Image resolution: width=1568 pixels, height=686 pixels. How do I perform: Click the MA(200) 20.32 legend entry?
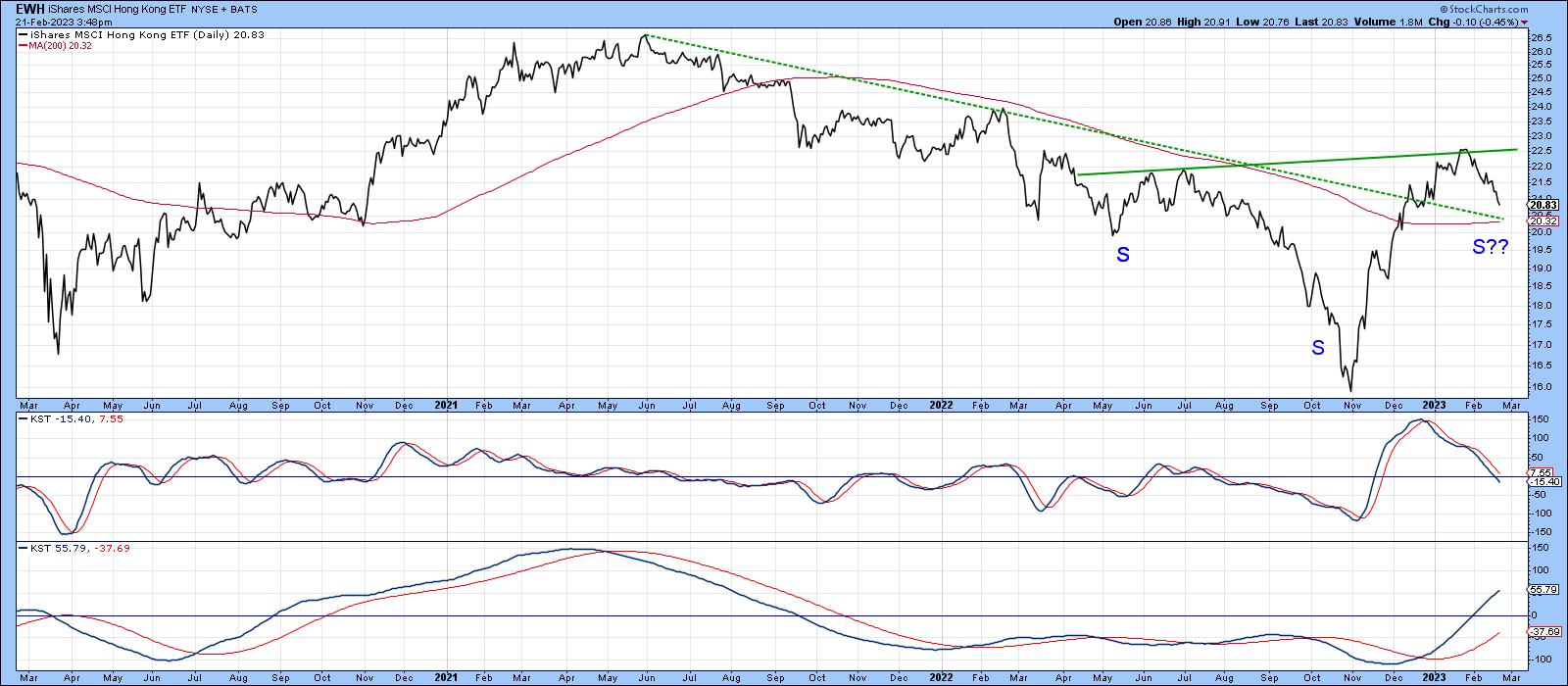click(58, 45)
